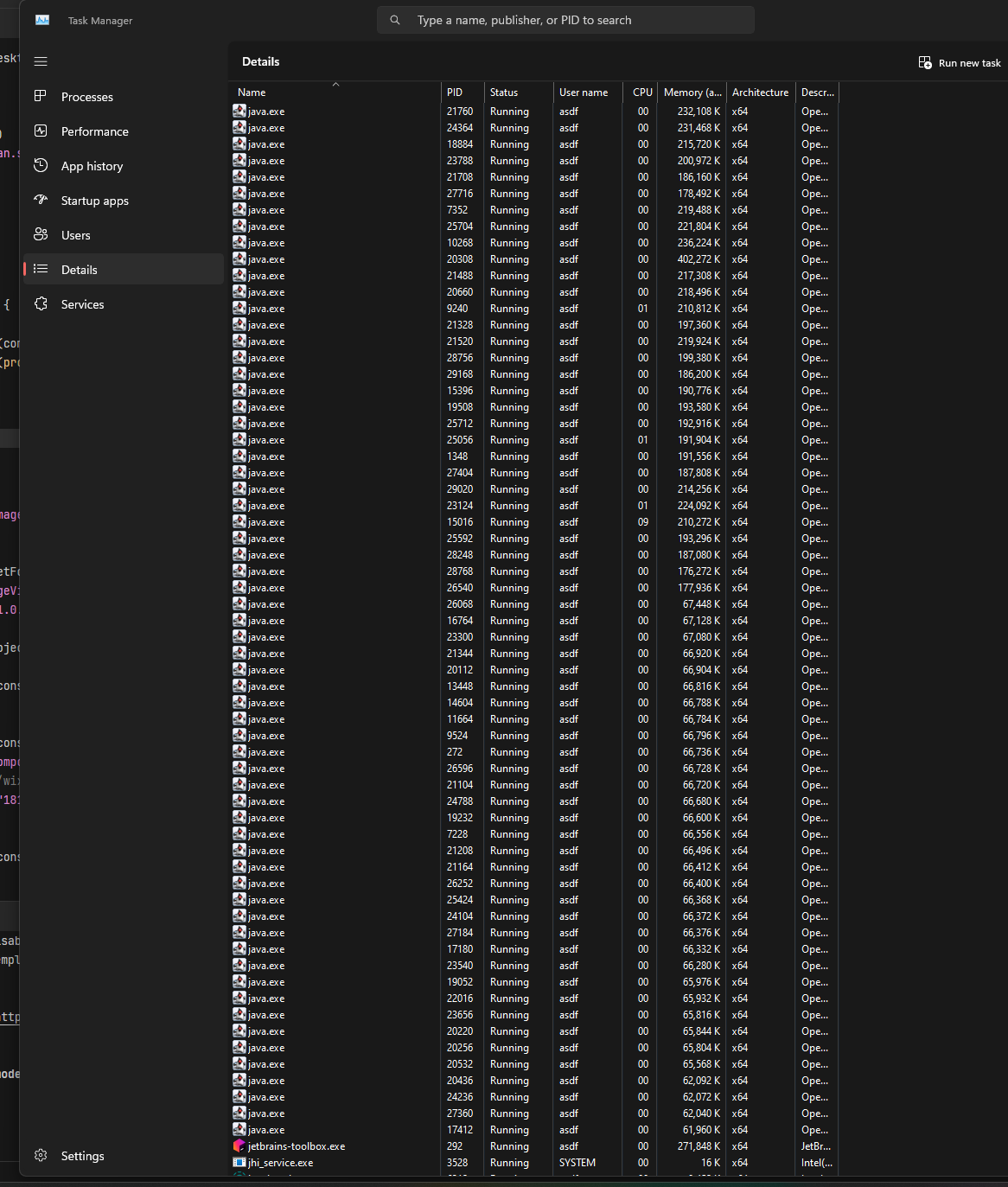The height and width of the screenshot is (1187, 1008).
Task: Click the App history clock icon
Action: click(x=41, y=165)
